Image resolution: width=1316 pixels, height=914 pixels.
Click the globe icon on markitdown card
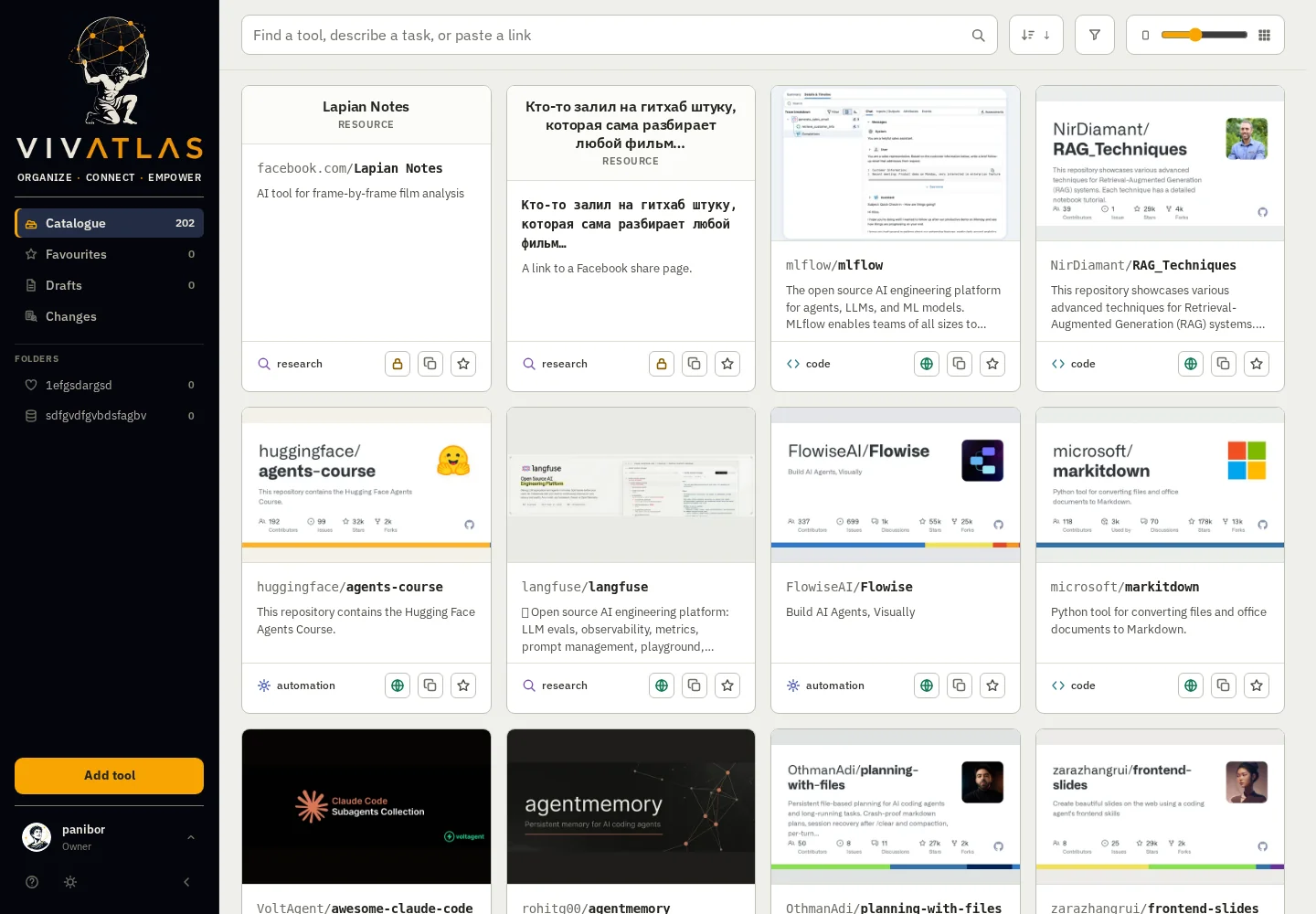click(x=1191, y=685)
